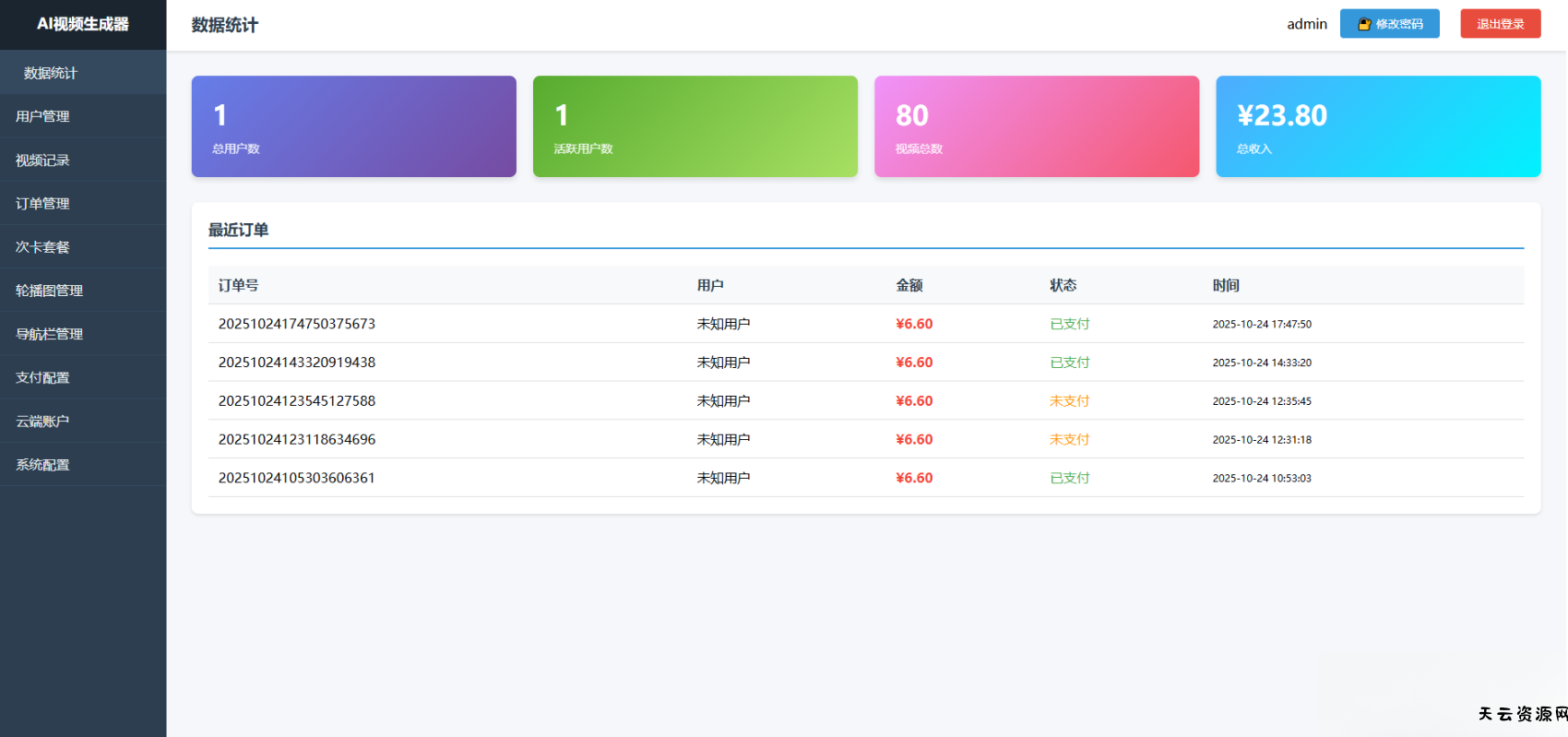Screen dimensions: 1568x737
Task: Navigate to 导航栏管理 in sidebar
Action: tap(49, 333)
